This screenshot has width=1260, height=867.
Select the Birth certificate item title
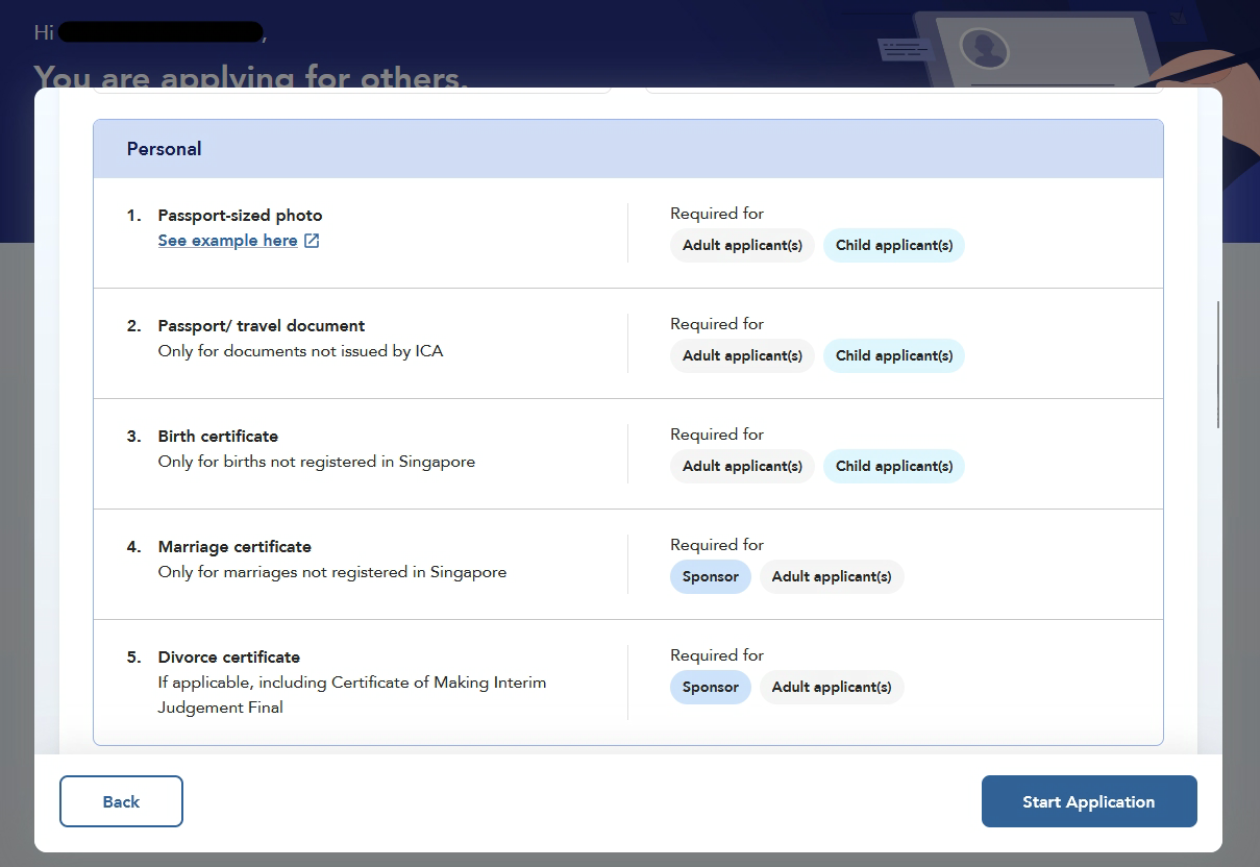pos(218,436)
